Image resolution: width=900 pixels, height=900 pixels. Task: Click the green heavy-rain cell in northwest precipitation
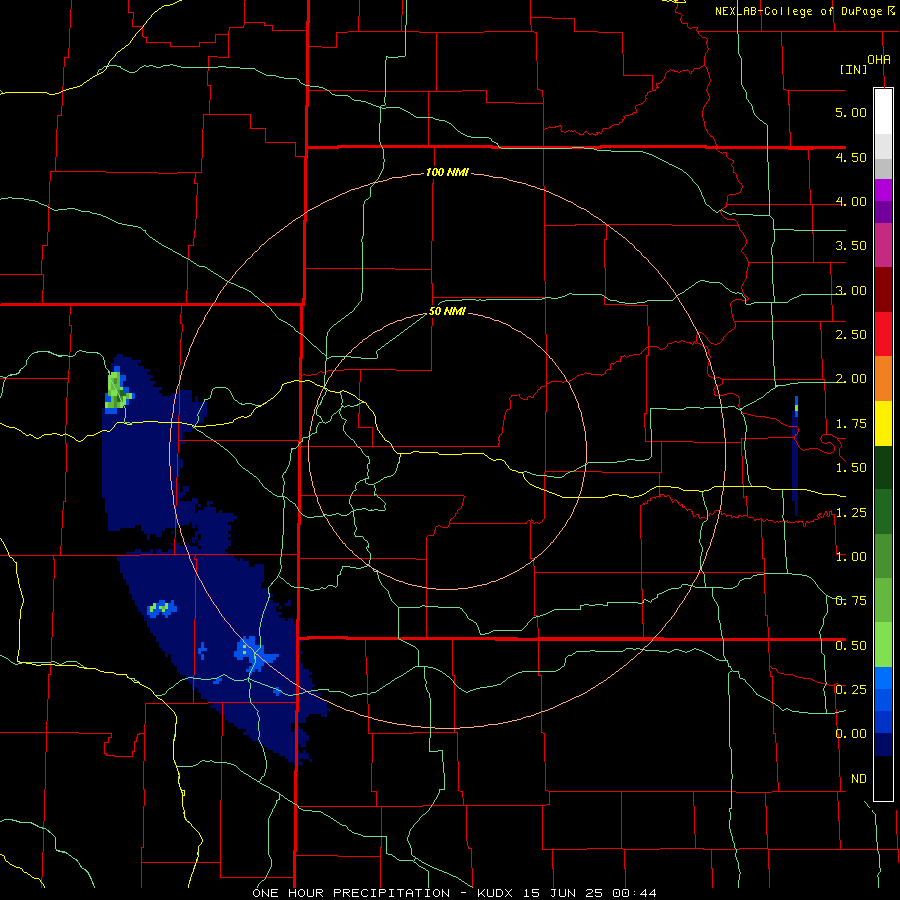[x=117, y=390]
